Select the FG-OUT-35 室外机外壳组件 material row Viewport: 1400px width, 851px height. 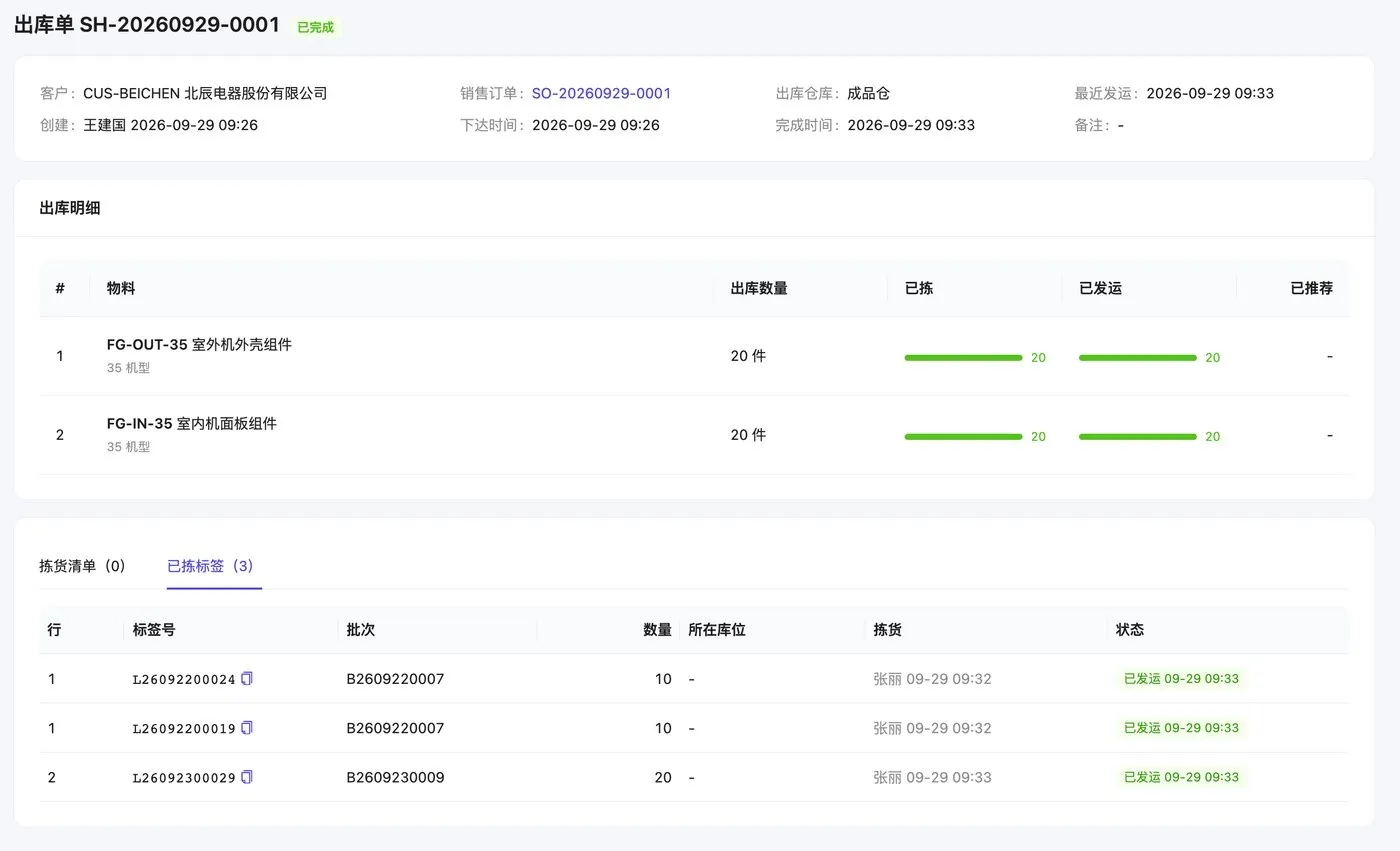click(694, 356)
